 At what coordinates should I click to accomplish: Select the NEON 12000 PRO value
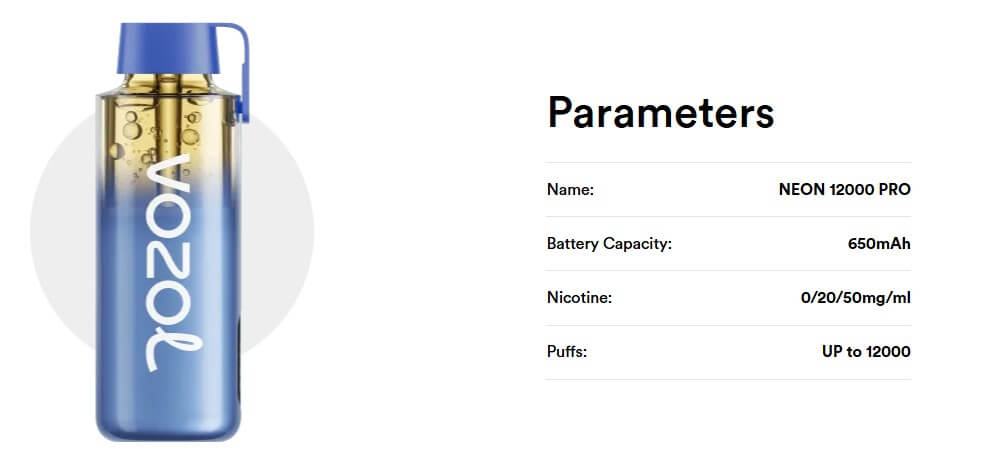[844, 189]
